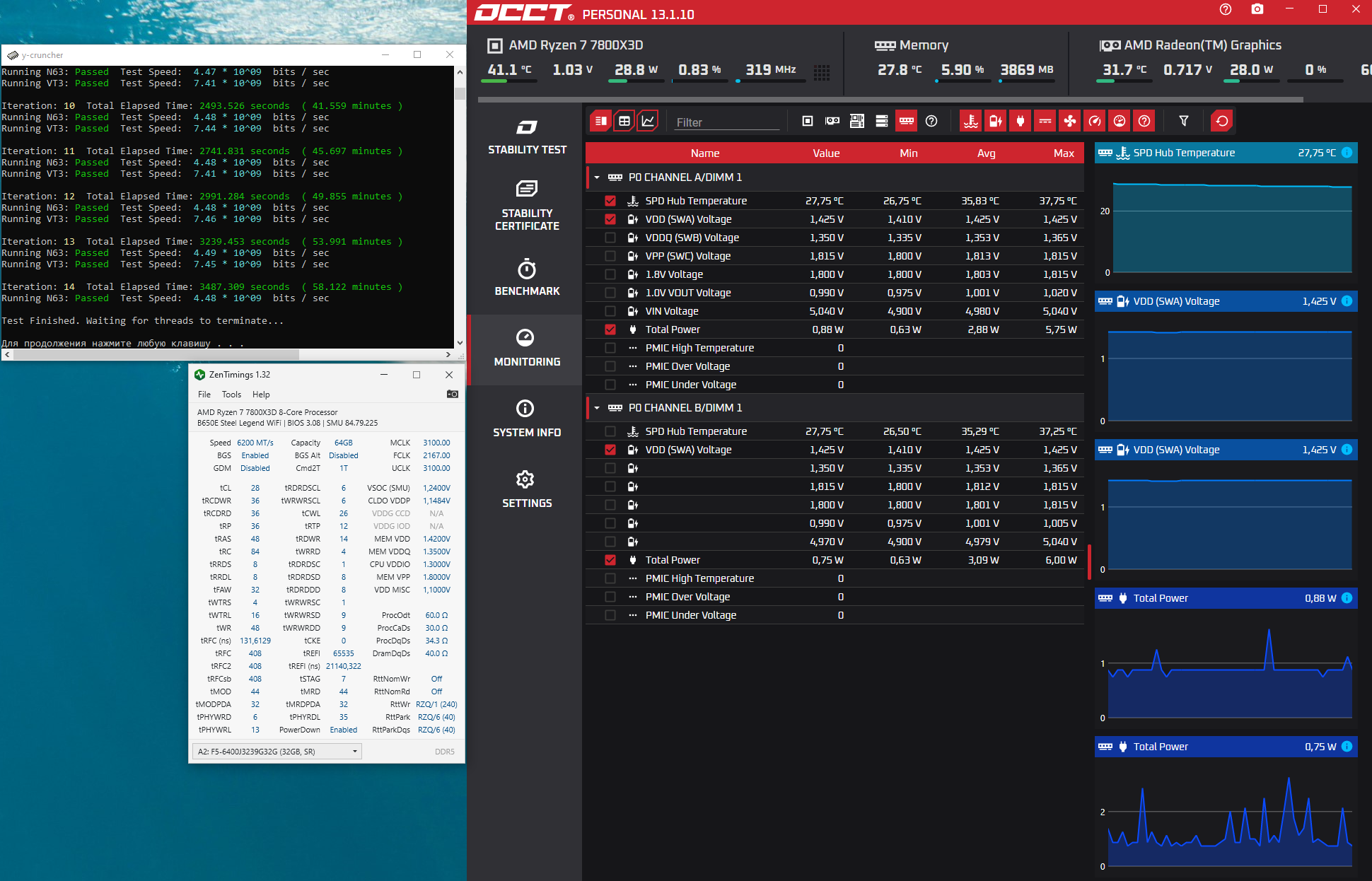This screenshot has height=881, width=1372.
Task: Toggle the memory source filter icon
Action: pyautogui.click(x=907, y=121)
